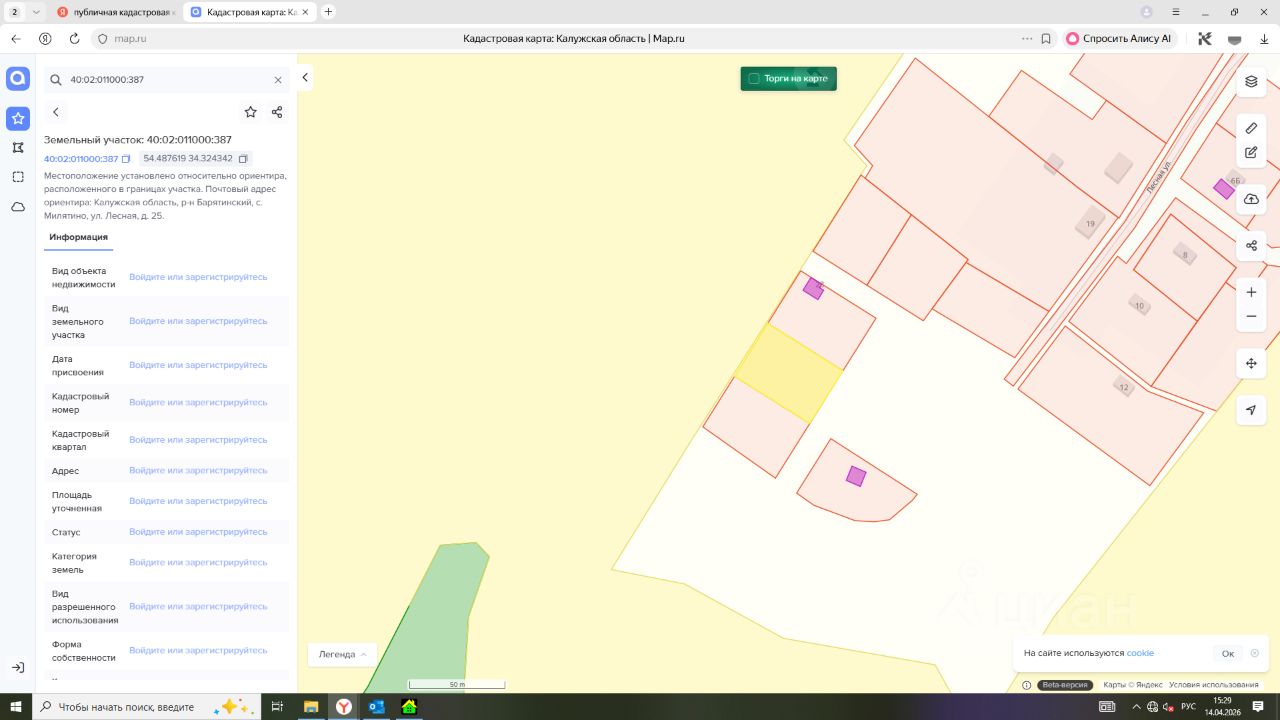The image size is (1280, 720).
Task: Open File Explorer from the taskbar
Action: pos(311,707)
